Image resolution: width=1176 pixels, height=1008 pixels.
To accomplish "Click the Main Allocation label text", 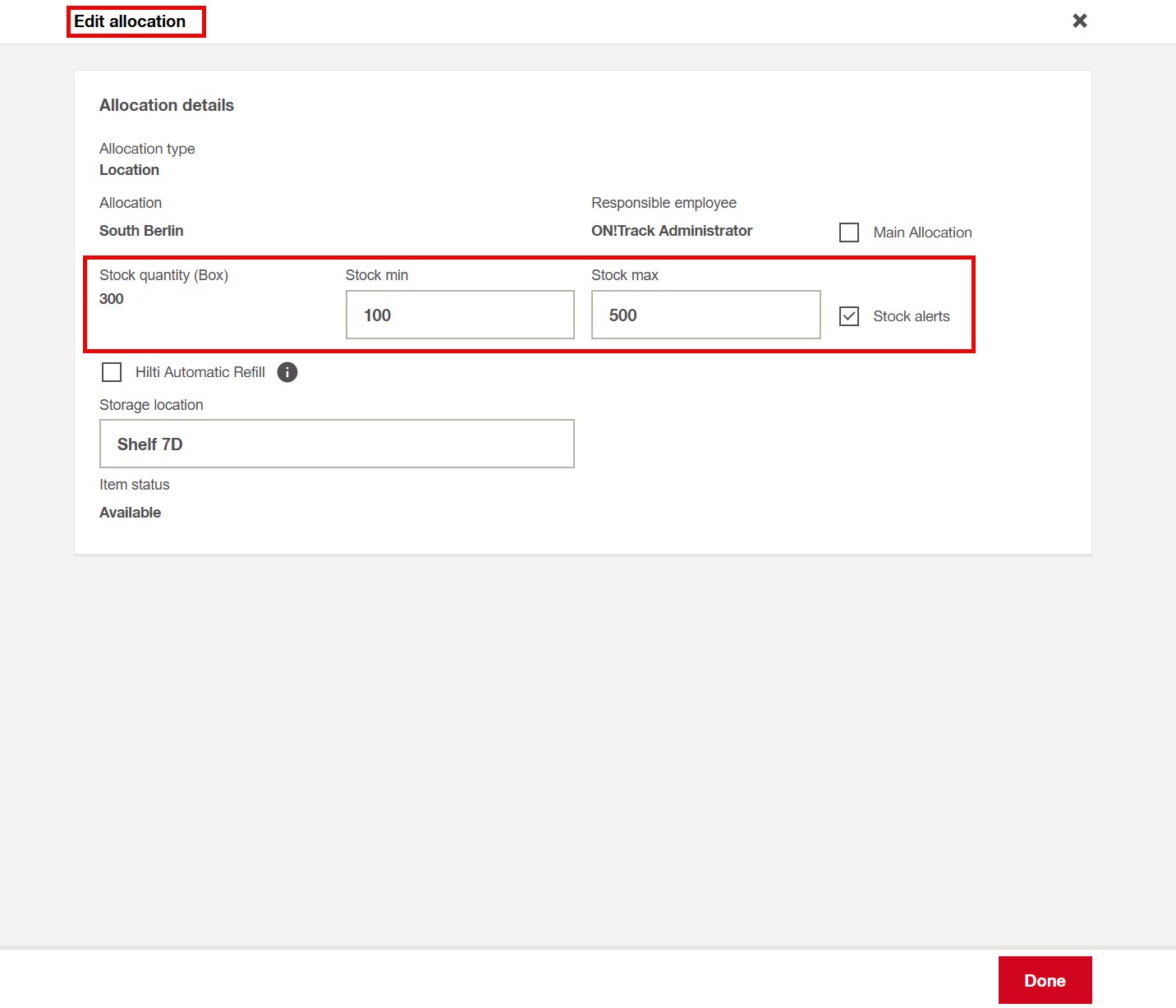I will (922, 232).
